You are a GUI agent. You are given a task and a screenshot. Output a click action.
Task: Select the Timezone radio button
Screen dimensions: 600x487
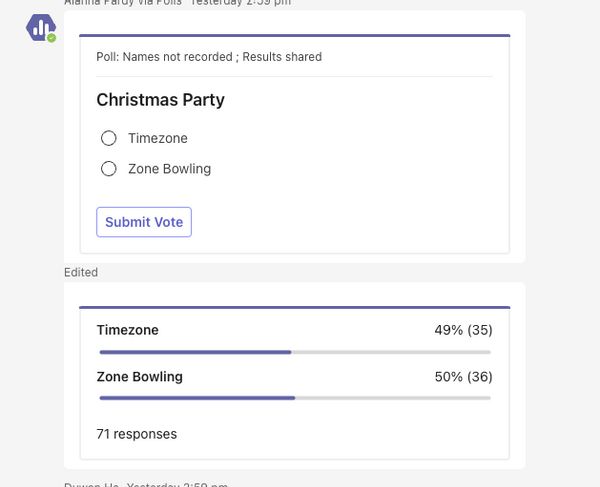click(x=109, y=138)
